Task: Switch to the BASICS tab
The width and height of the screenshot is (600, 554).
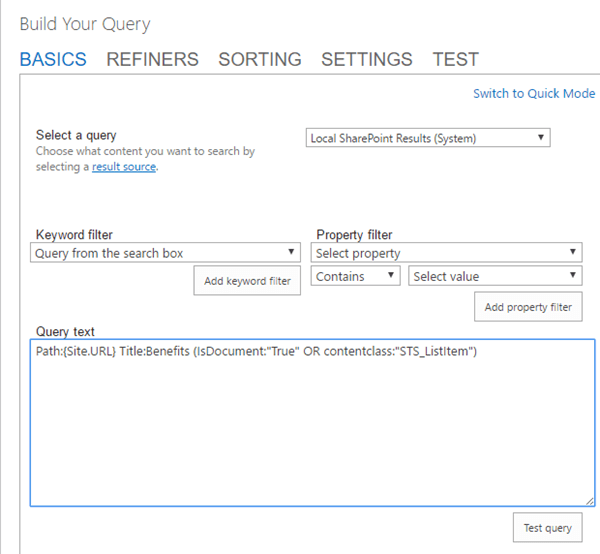Action: (53, 60)
